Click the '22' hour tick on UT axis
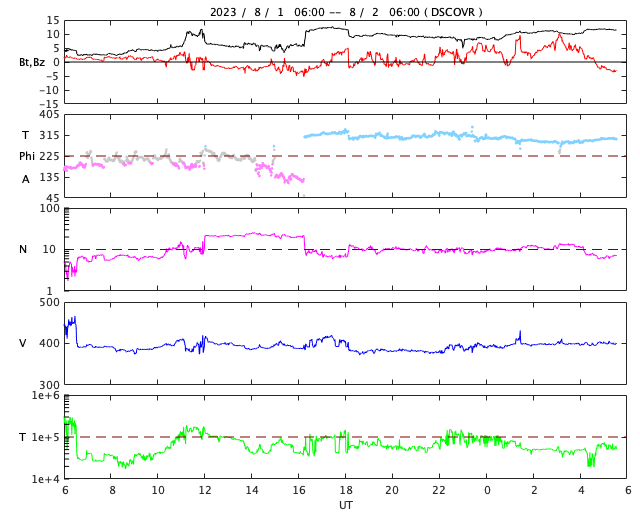 point(440,490)
